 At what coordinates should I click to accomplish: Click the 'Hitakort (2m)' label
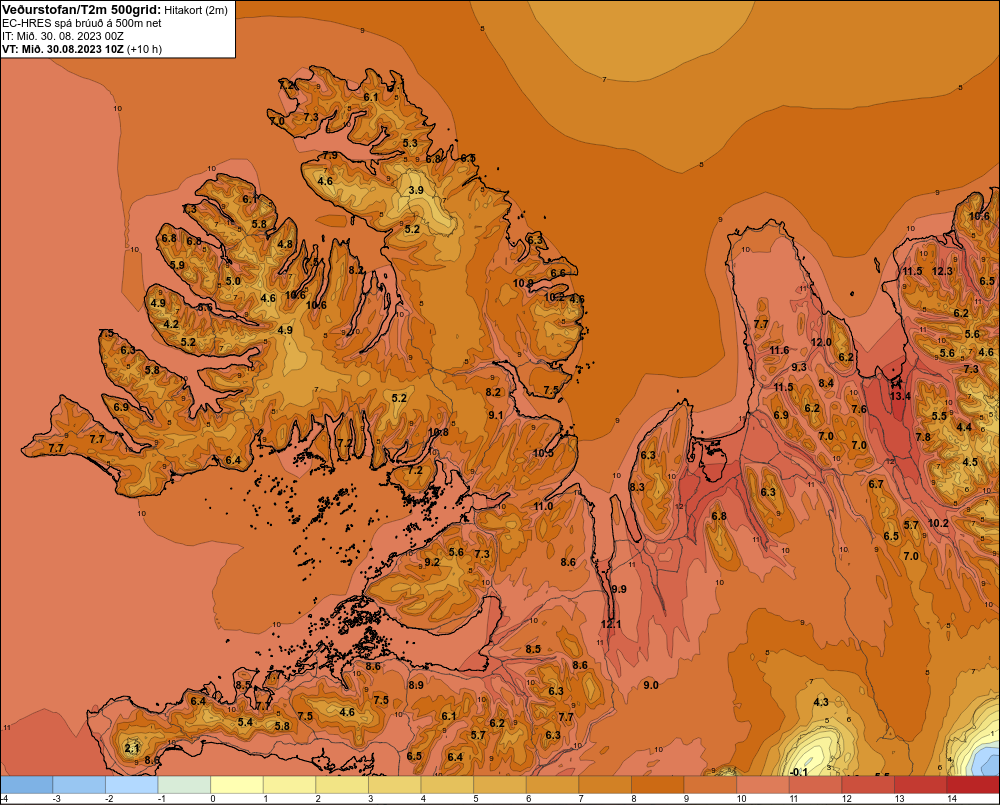coord(196,10)
